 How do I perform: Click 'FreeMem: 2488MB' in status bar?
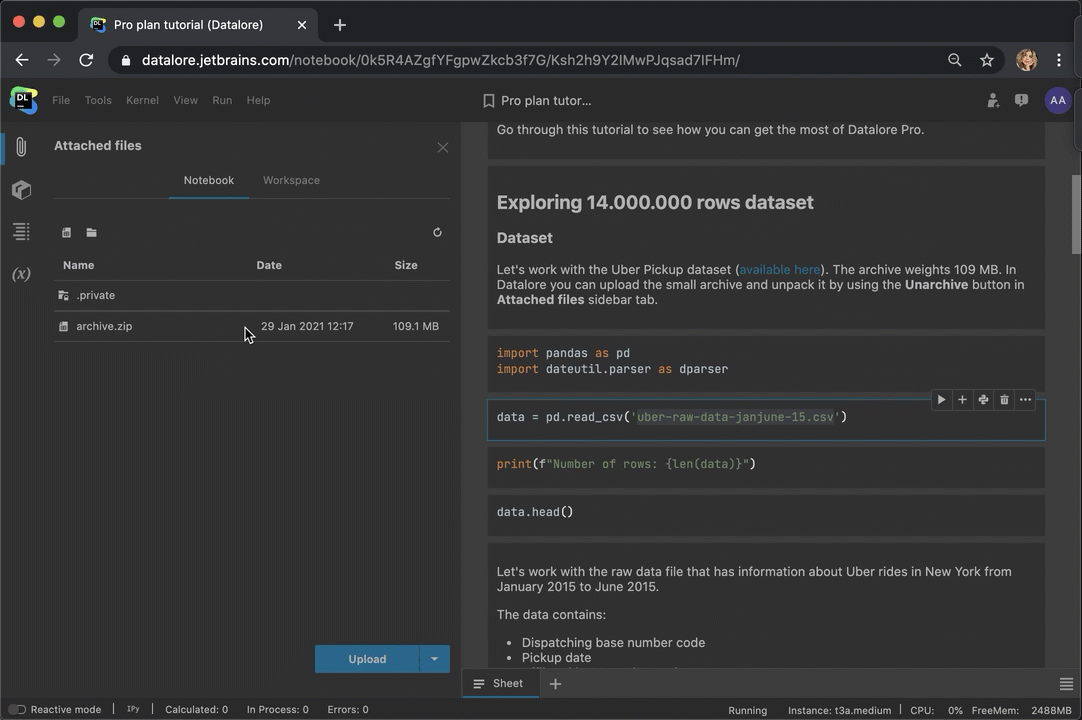click(1022, 710)
